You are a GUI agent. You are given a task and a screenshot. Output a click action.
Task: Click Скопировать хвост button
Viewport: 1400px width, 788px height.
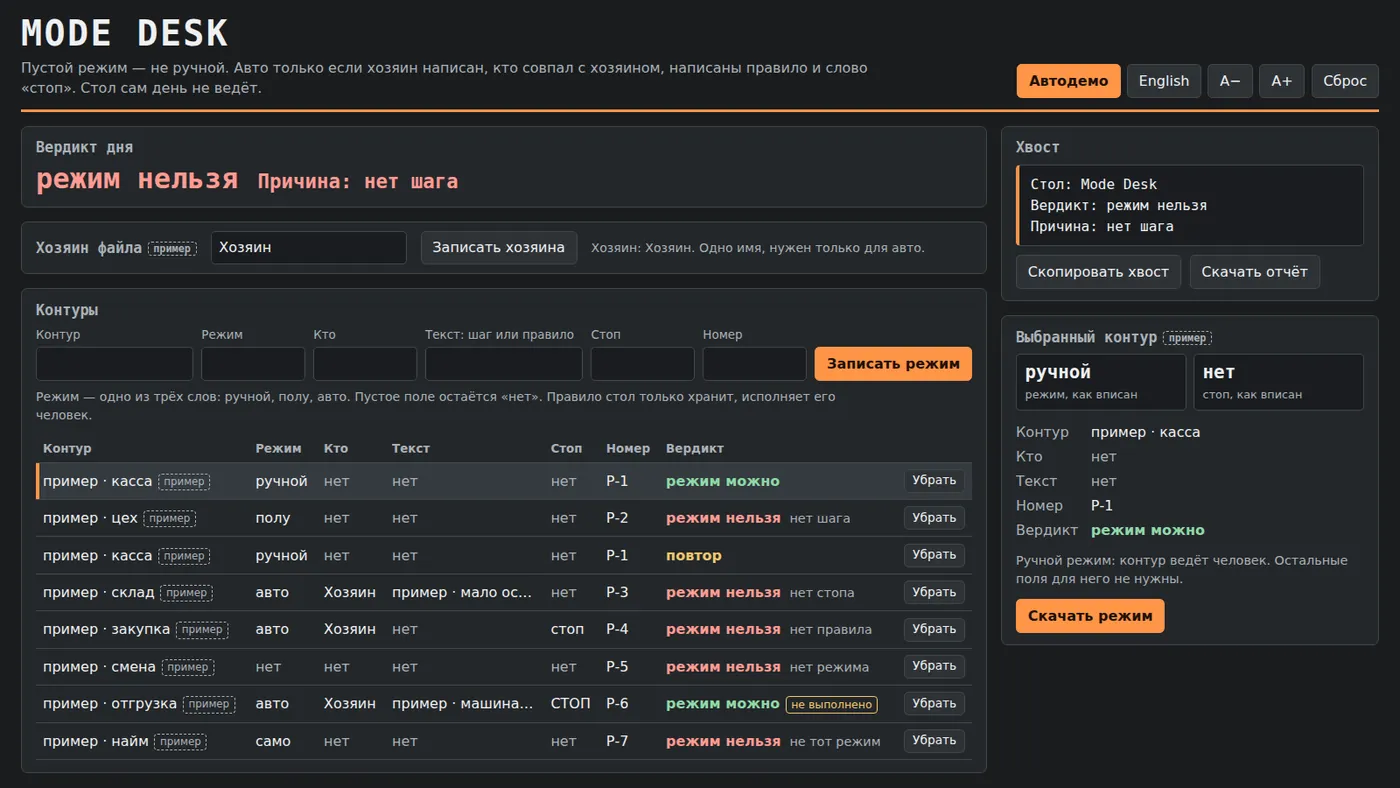1098,272
